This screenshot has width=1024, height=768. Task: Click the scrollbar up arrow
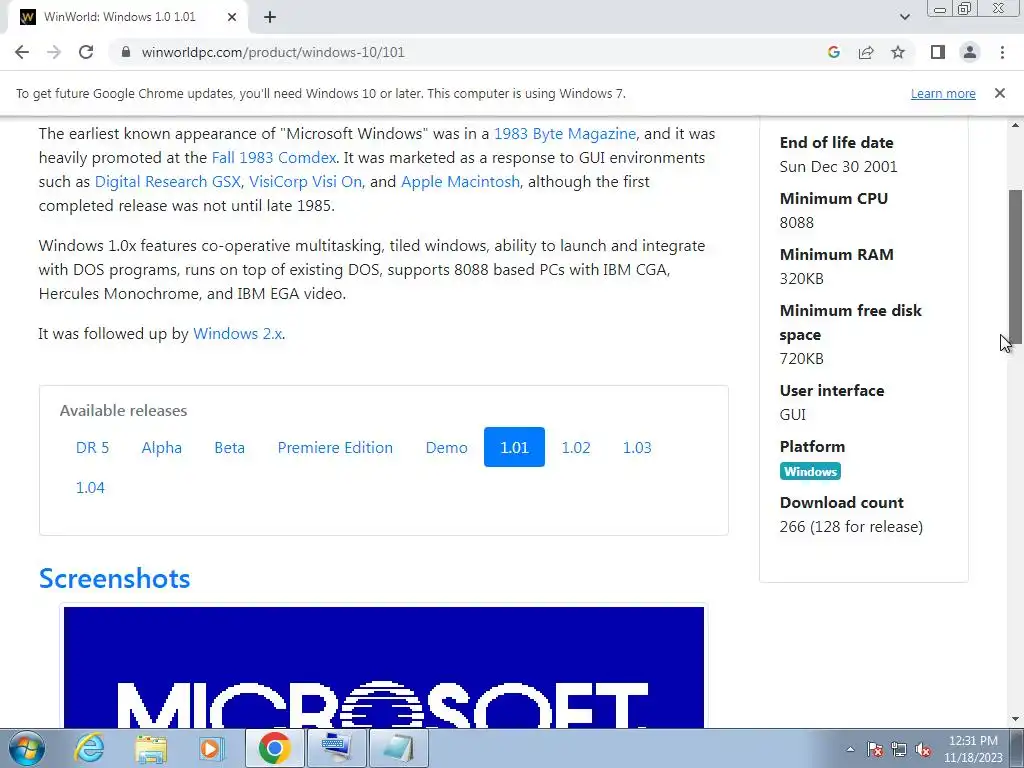click(x=1015, y=125)
